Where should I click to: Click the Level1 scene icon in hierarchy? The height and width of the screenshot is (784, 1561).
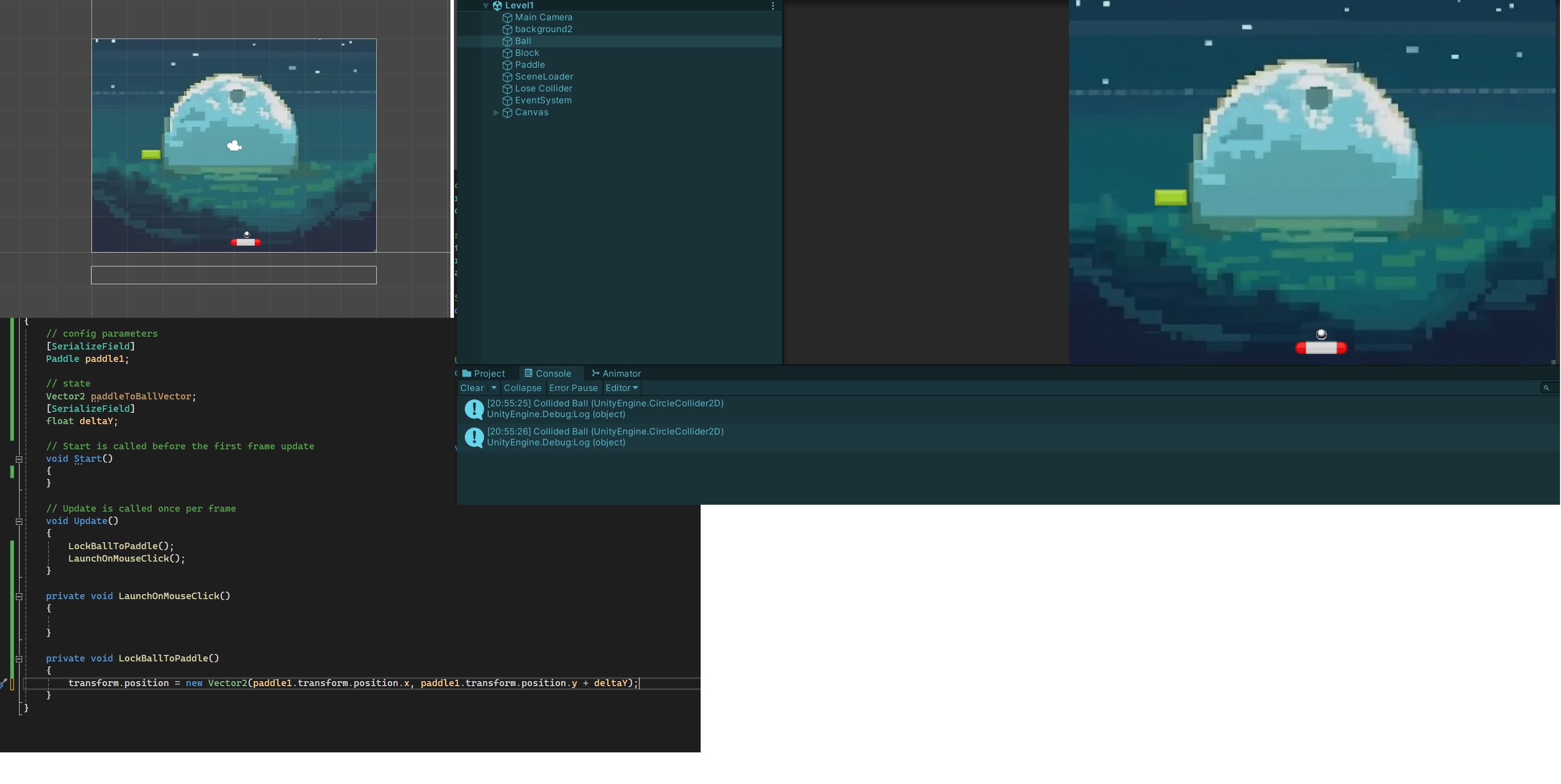coord(497,5)
